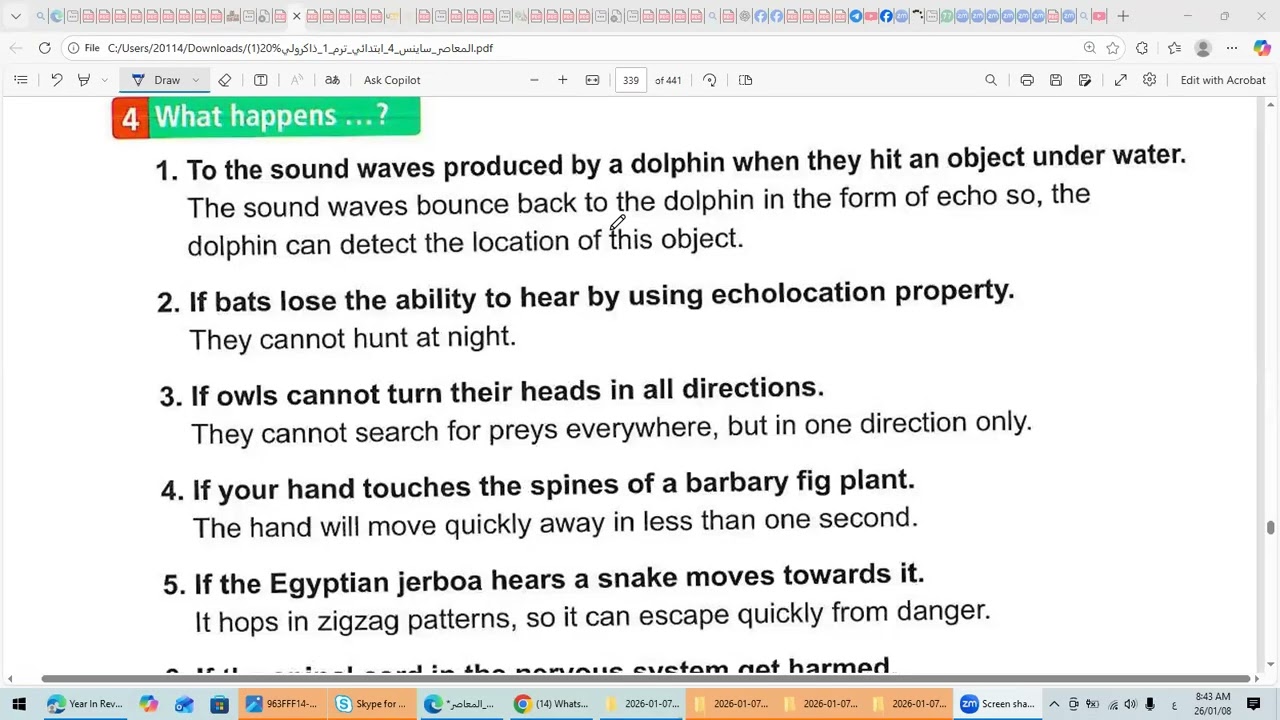Open the Highlight tool color dropdown
Image resolution: width=1280 pixels, height=720 pixels.
(x=104, y=80)
